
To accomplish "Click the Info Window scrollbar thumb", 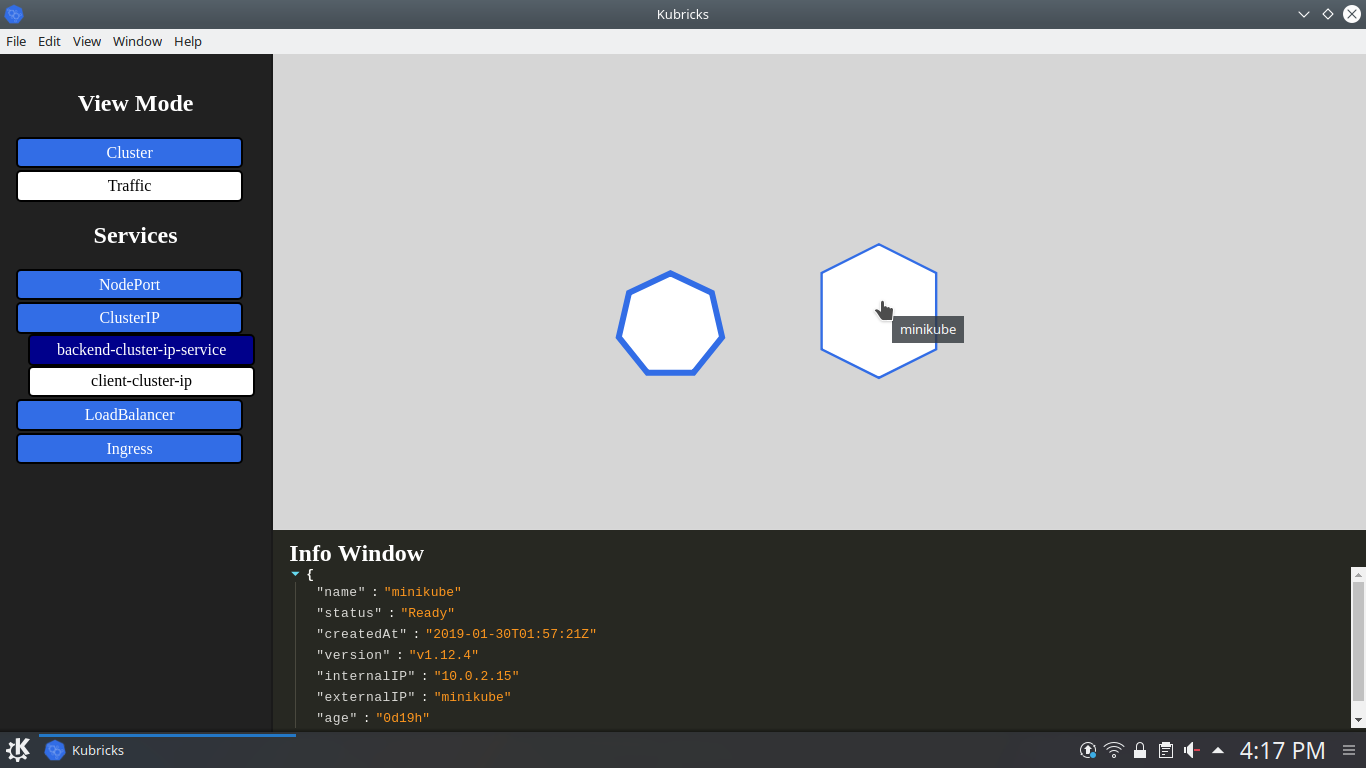I will 1358,642.
